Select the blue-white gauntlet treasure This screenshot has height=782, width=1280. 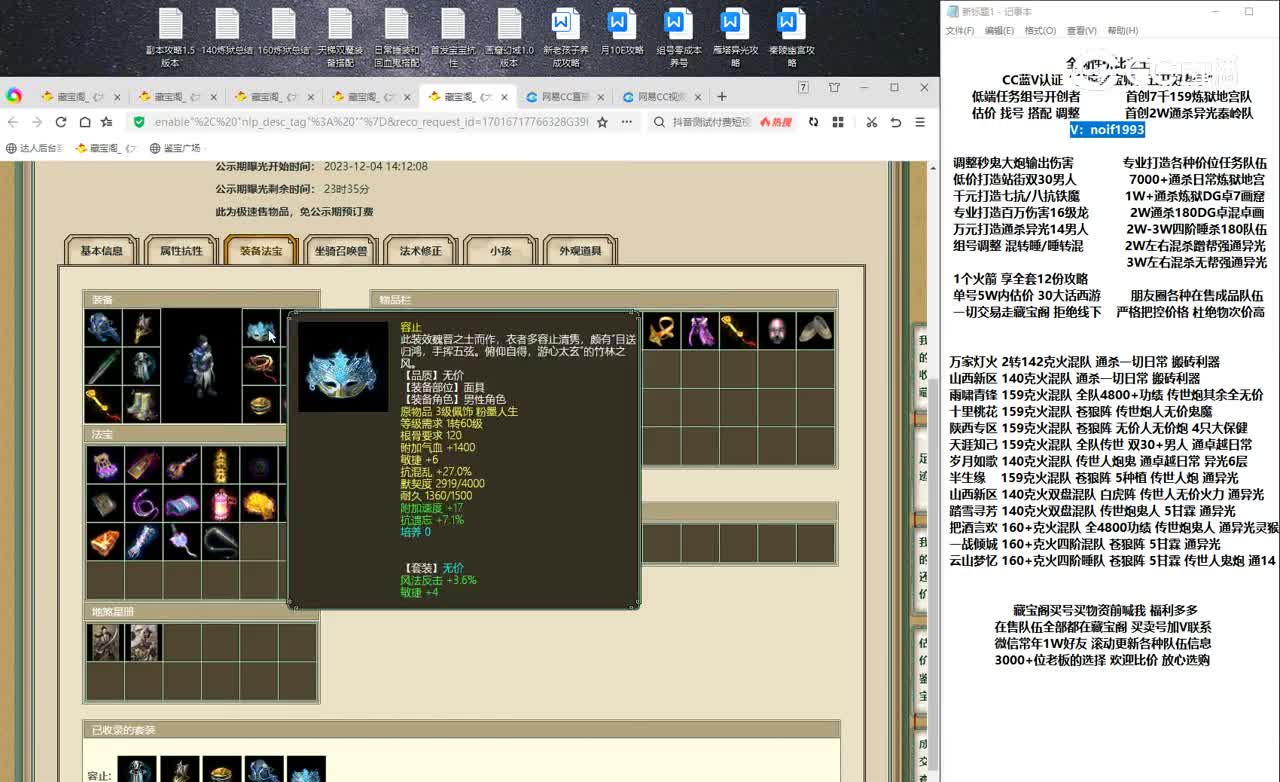pyautogui.click(x=143, y=541)
